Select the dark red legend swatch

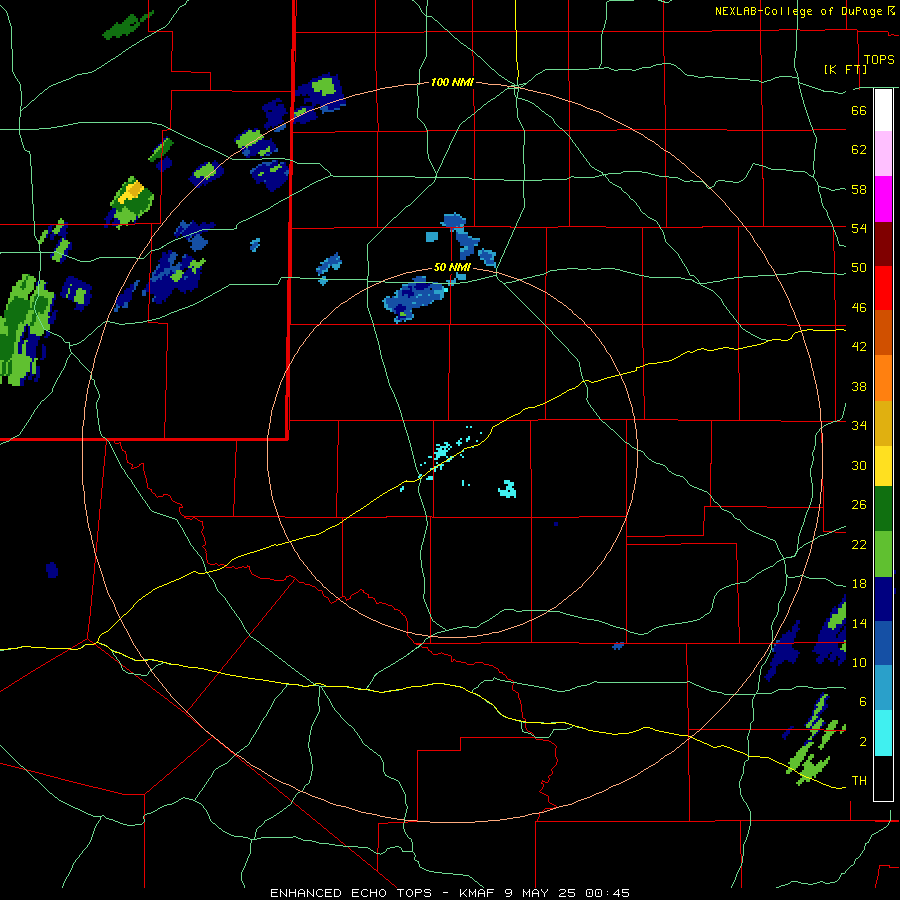click(x=883, y=244)
